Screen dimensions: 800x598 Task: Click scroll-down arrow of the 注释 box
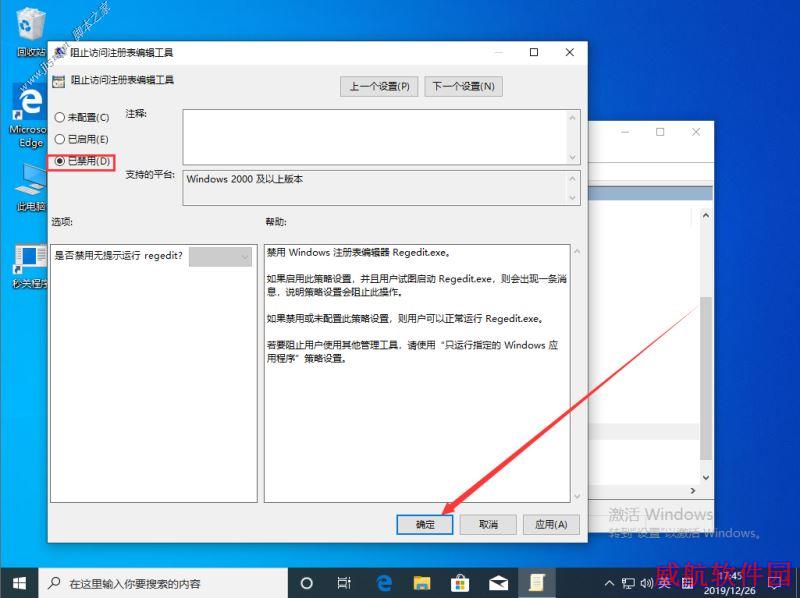(x=572, y=157)
